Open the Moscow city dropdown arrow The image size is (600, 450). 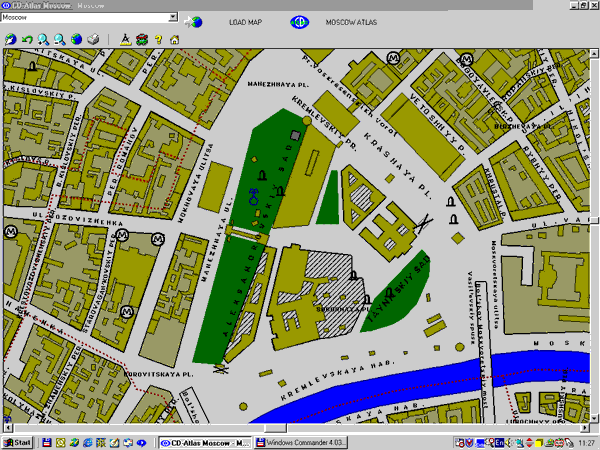tap(173, 17)
